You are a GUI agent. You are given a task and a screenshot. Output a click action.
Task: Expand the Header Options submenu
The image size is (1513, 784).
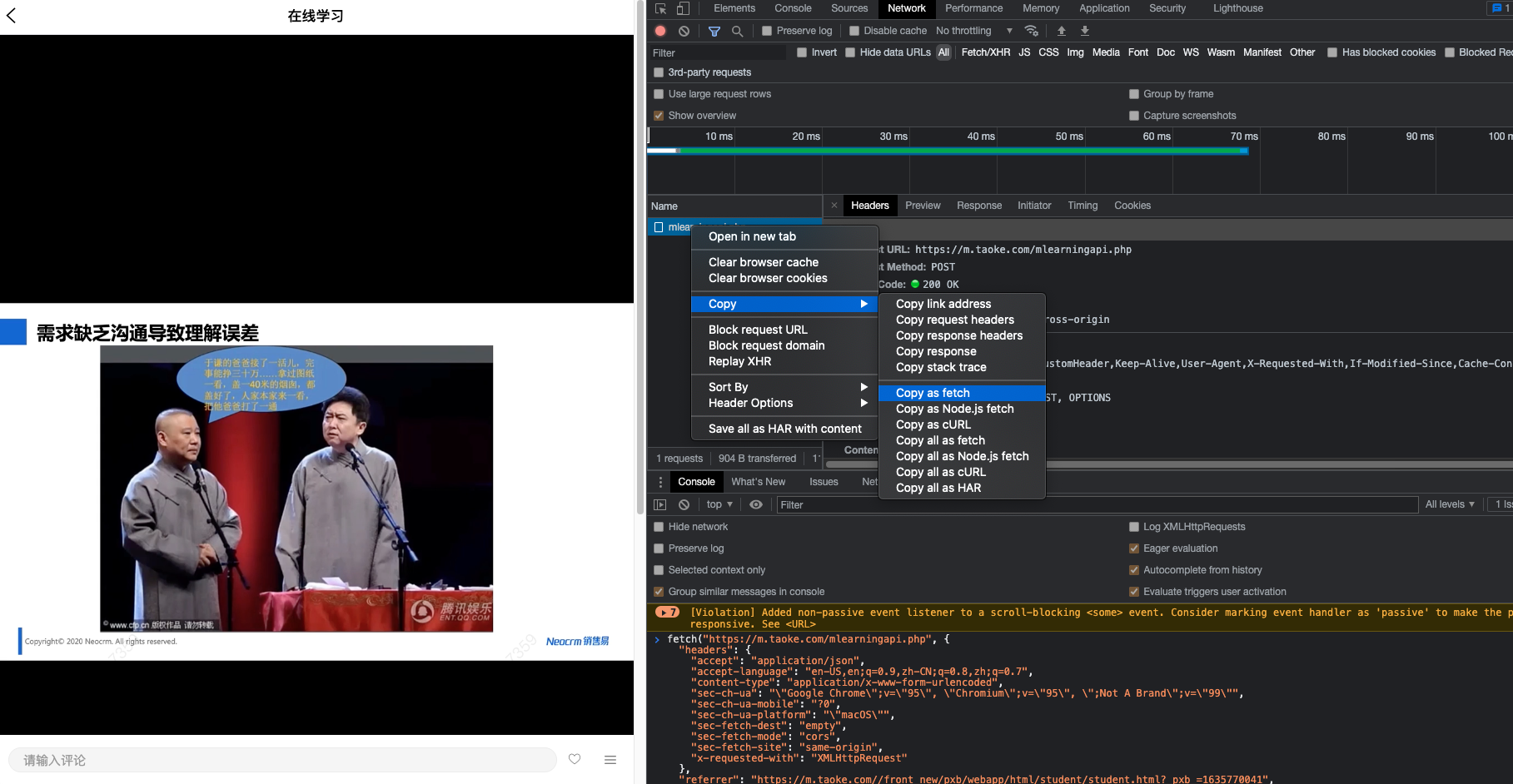pyautogui.click(x=784, y=403)
